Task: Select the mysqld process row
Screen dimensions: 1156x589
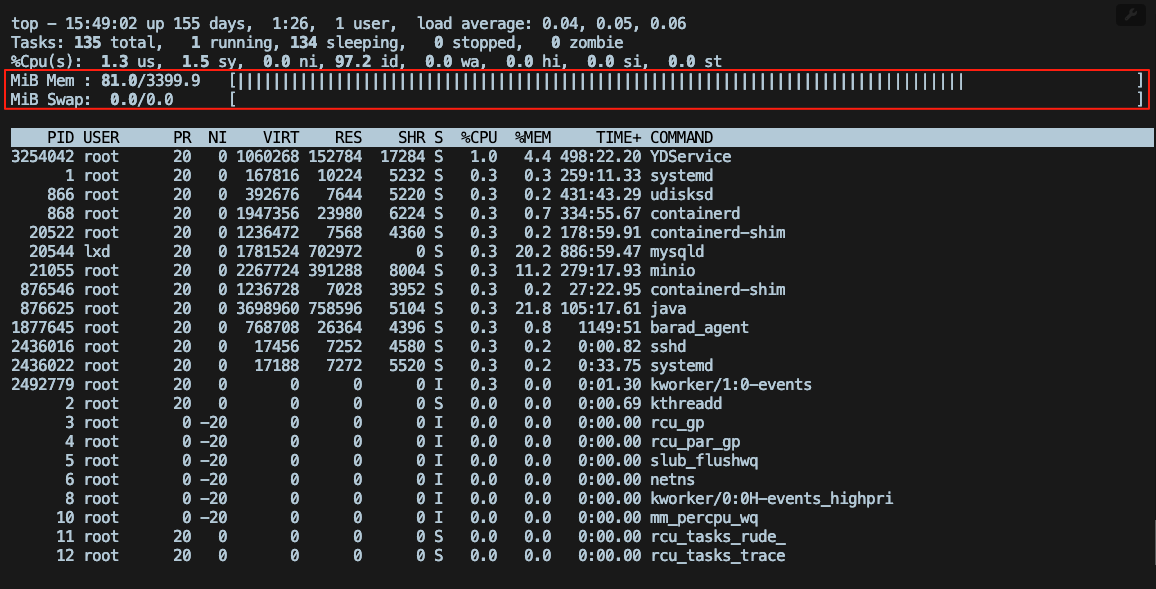Action: pyautogui.click(x=400, y=251)
